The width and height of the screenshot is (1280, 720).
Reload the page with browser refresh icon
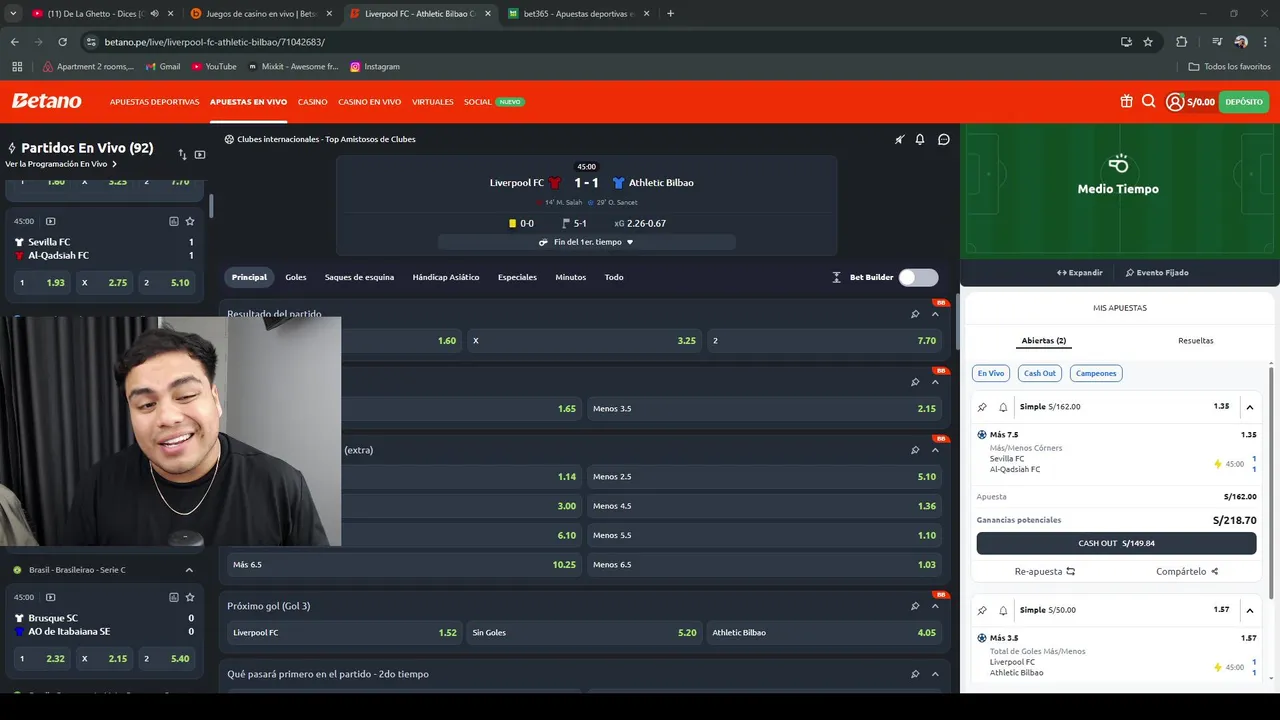click(x=62, y=42)
